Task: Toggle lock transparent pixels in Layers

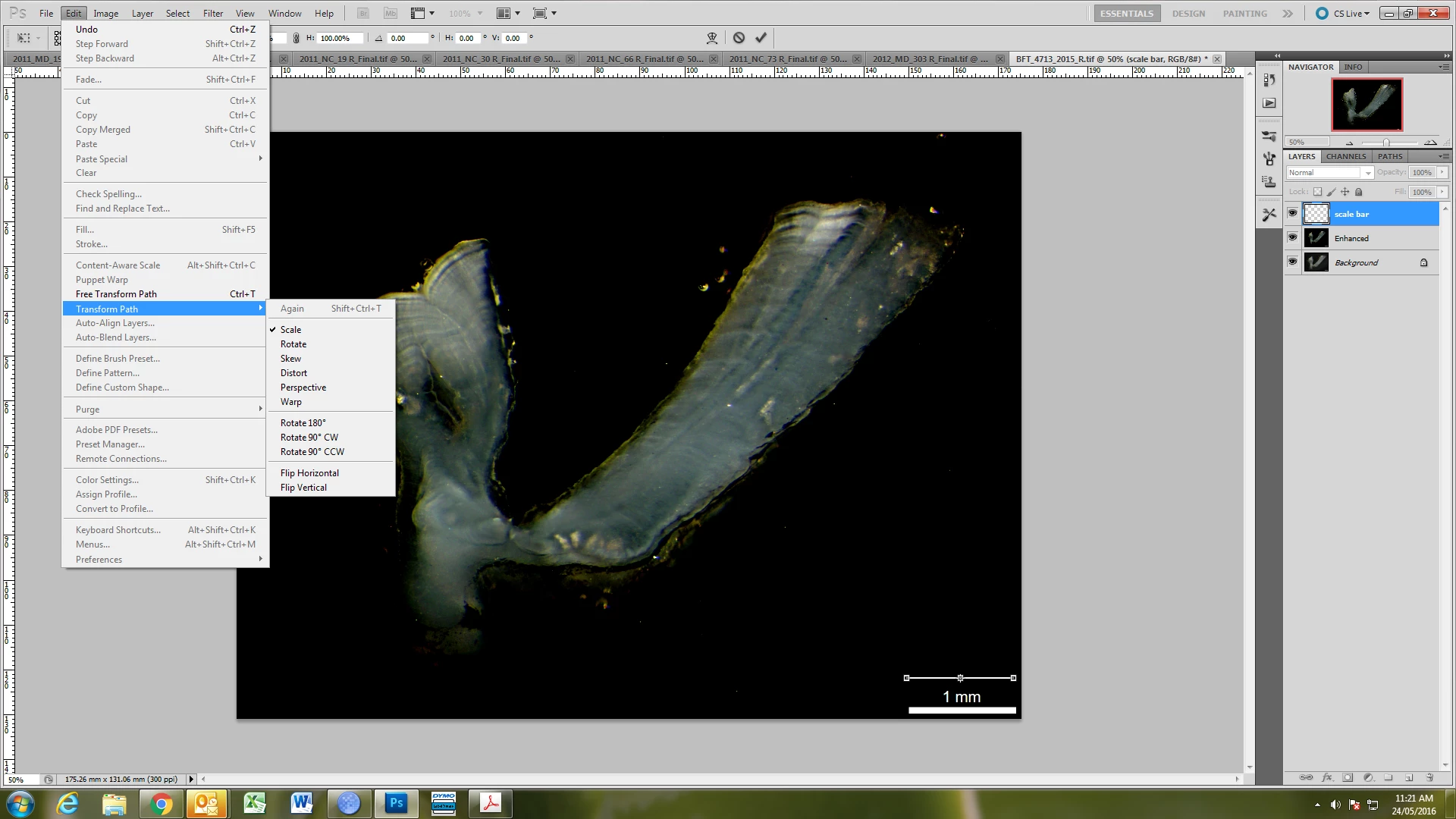Action: click(1317, 192)
